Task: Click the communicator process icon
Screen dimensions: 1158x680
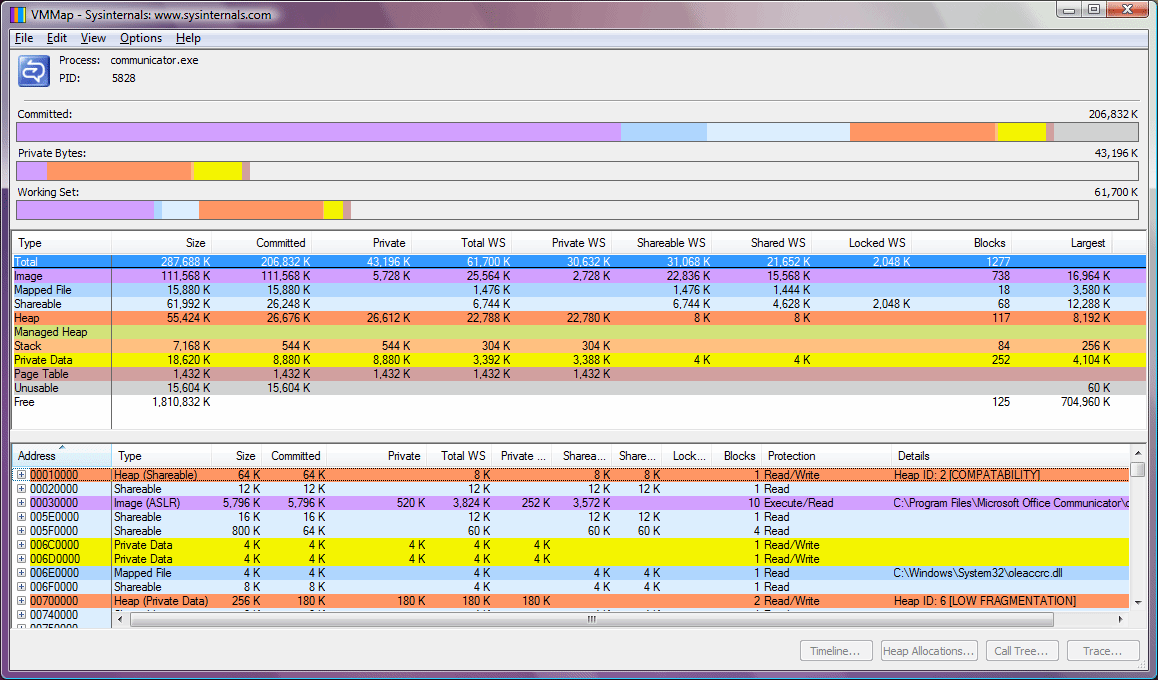Action: [x=34, y=72]
